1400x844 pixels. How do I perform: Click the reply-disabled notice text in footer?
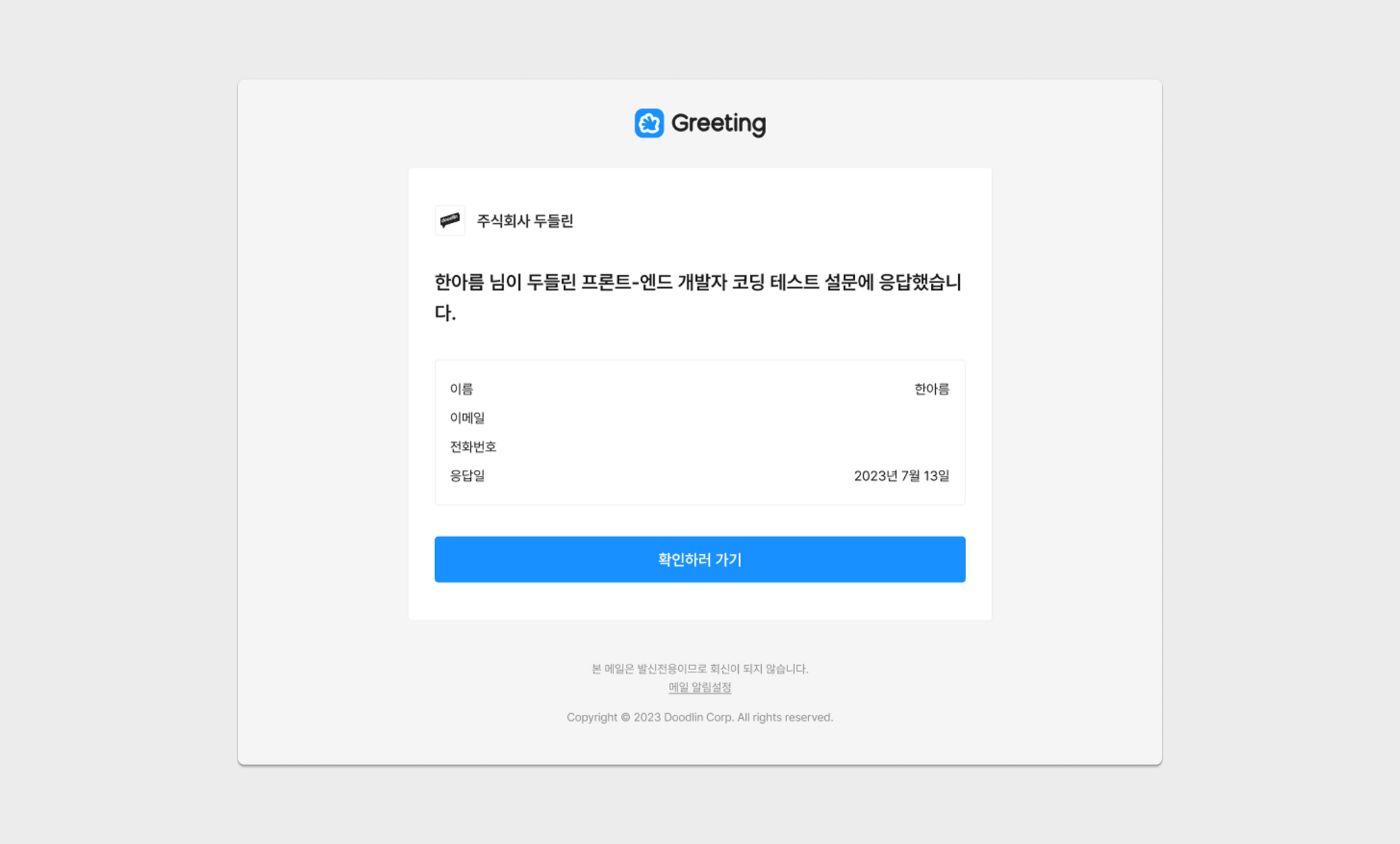pyautogui.click(x=699, y=668)
